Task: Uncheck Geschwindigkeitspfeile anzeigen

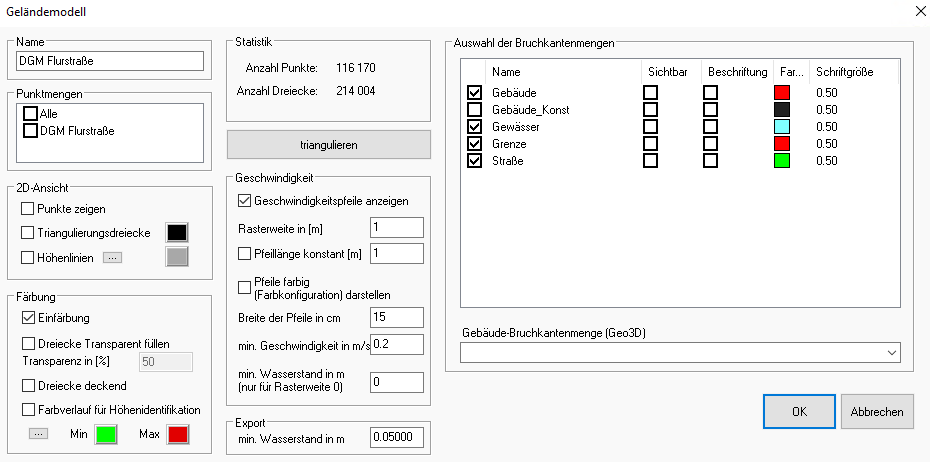Action: tap(246, 201)
